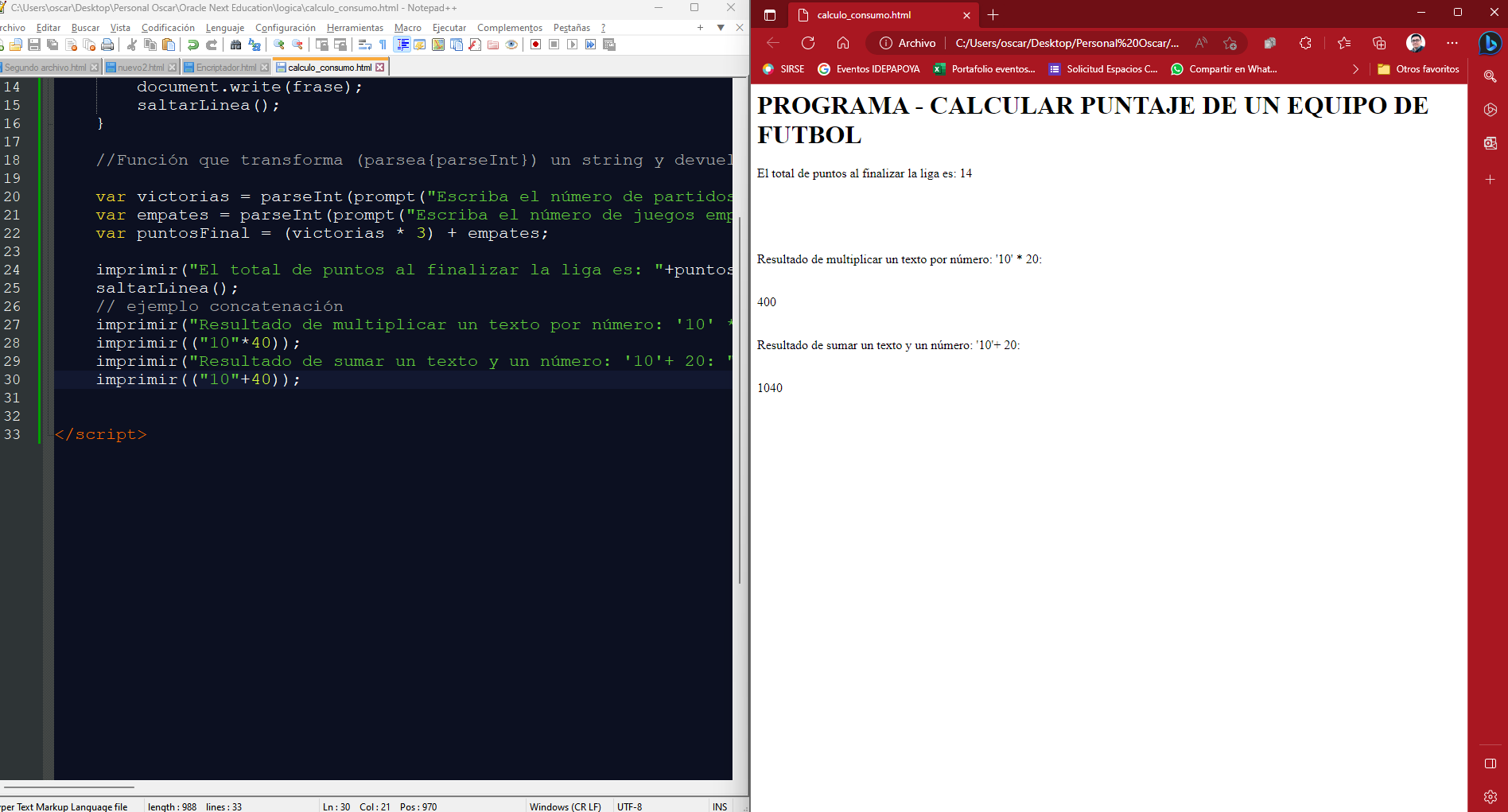The image size is (1508, 812).
Task: Toggle Word Wrap in Notepad++ toolbar
Action: 365,45
